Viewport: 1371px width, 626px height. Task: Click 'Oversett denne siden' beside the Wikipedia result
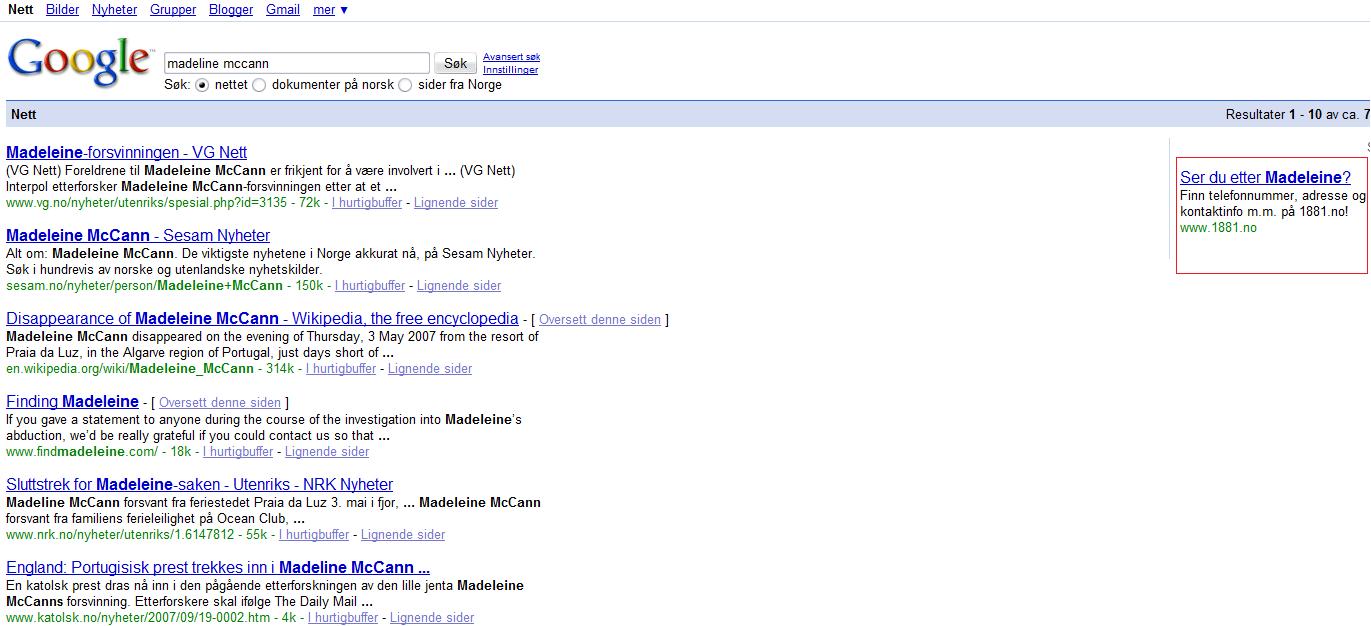(600, 320)
